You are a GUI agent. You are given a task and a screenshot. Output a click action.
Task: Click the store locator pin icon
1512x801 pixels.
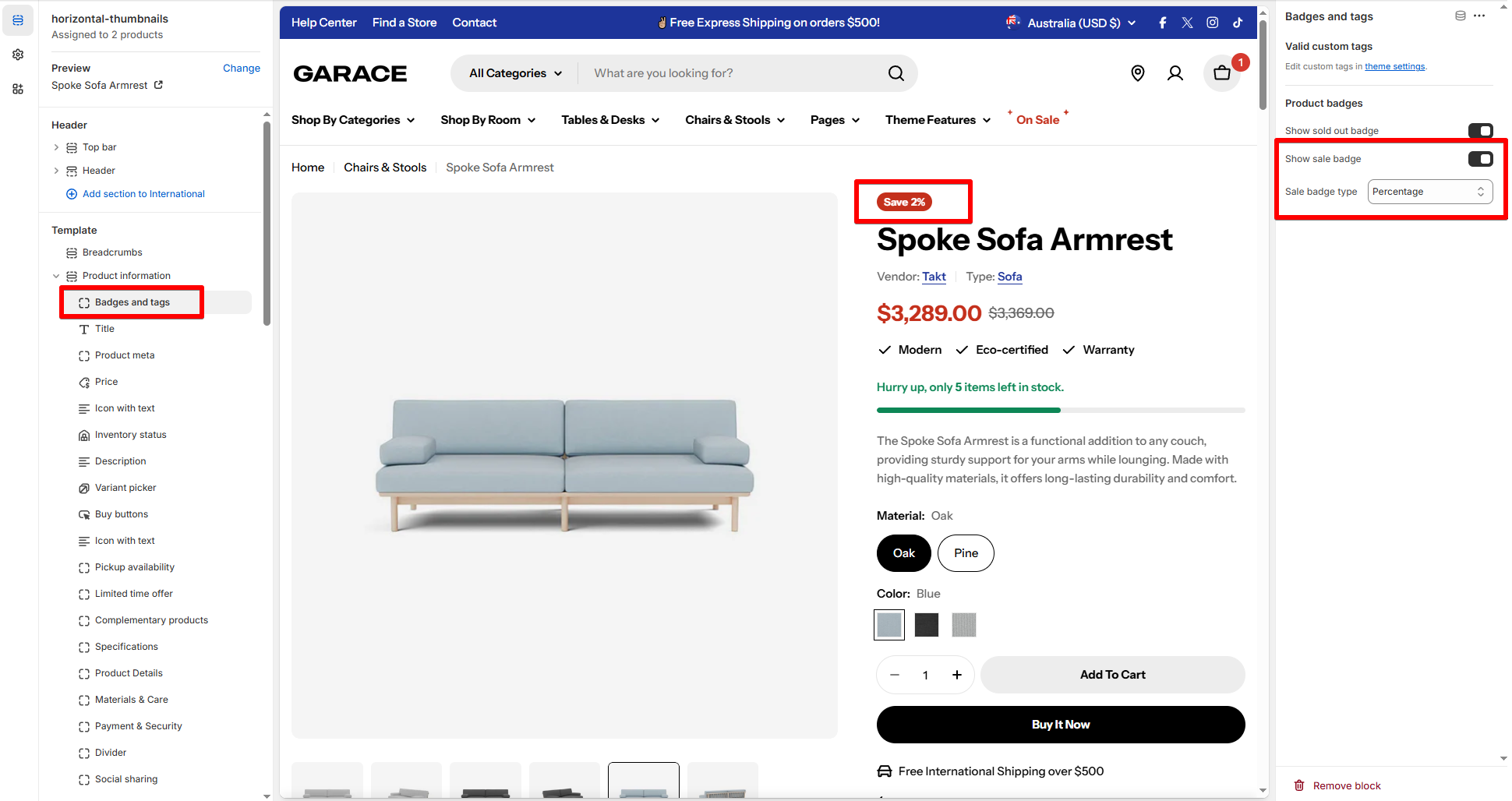point(1138,73)
